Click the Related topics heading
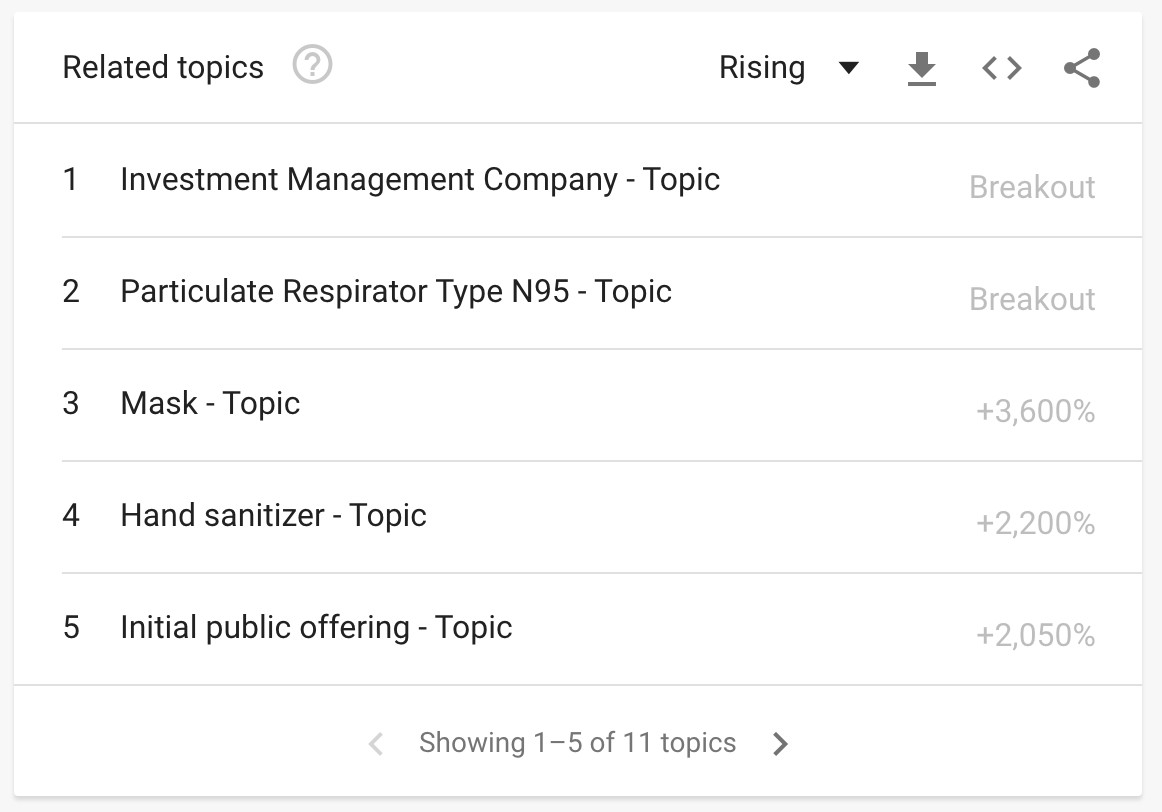Image resolution: width=1162 pixels, height=812 pixels. coord(163,68)
